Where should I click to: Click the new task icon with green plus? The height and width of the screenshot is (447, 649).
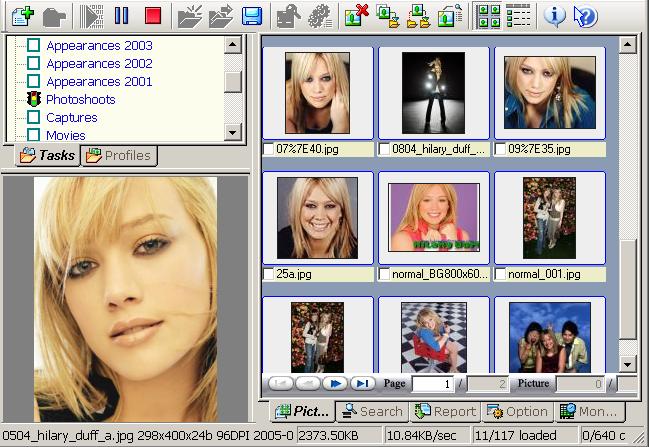pos(21,15)
